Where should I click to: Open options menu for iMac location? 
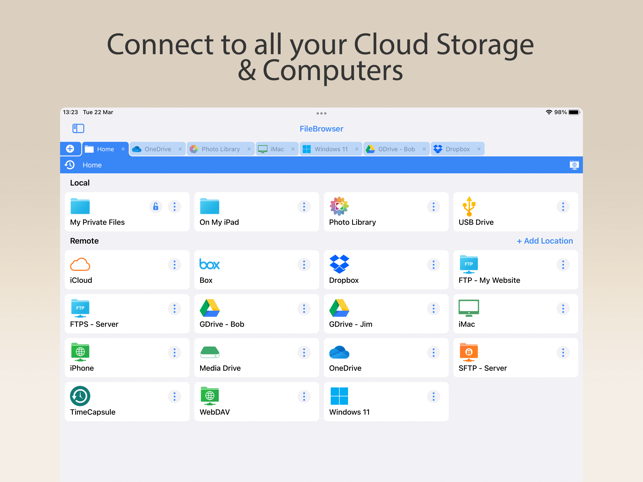(563, 308)
